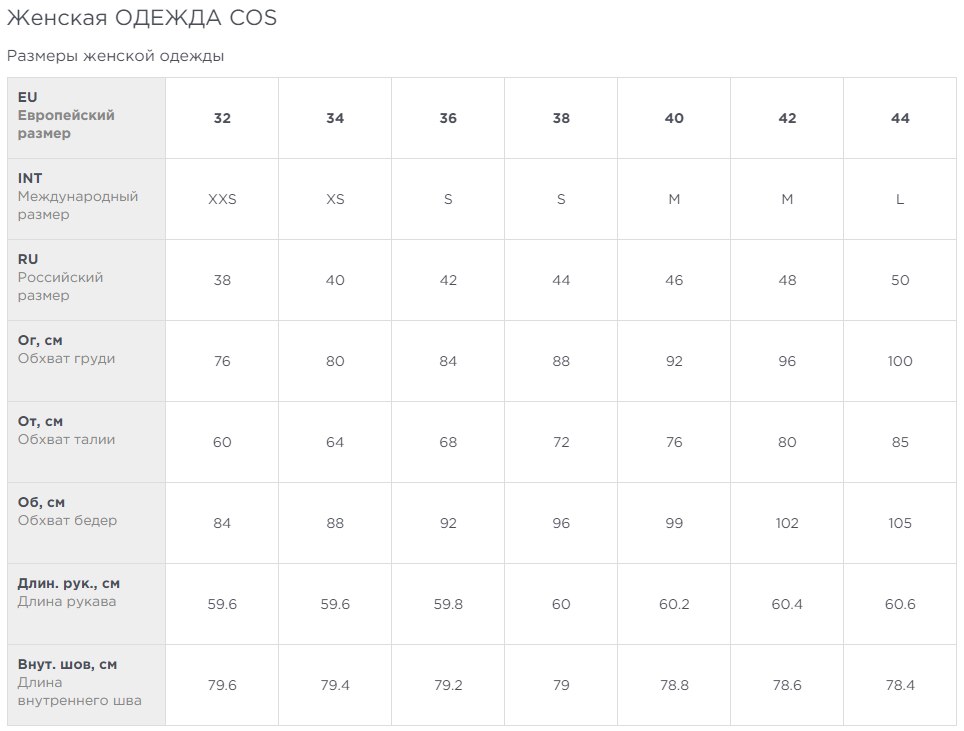The image size is (964, 731).
Task: Select bust measurement 100 cell
Action: 900,361
